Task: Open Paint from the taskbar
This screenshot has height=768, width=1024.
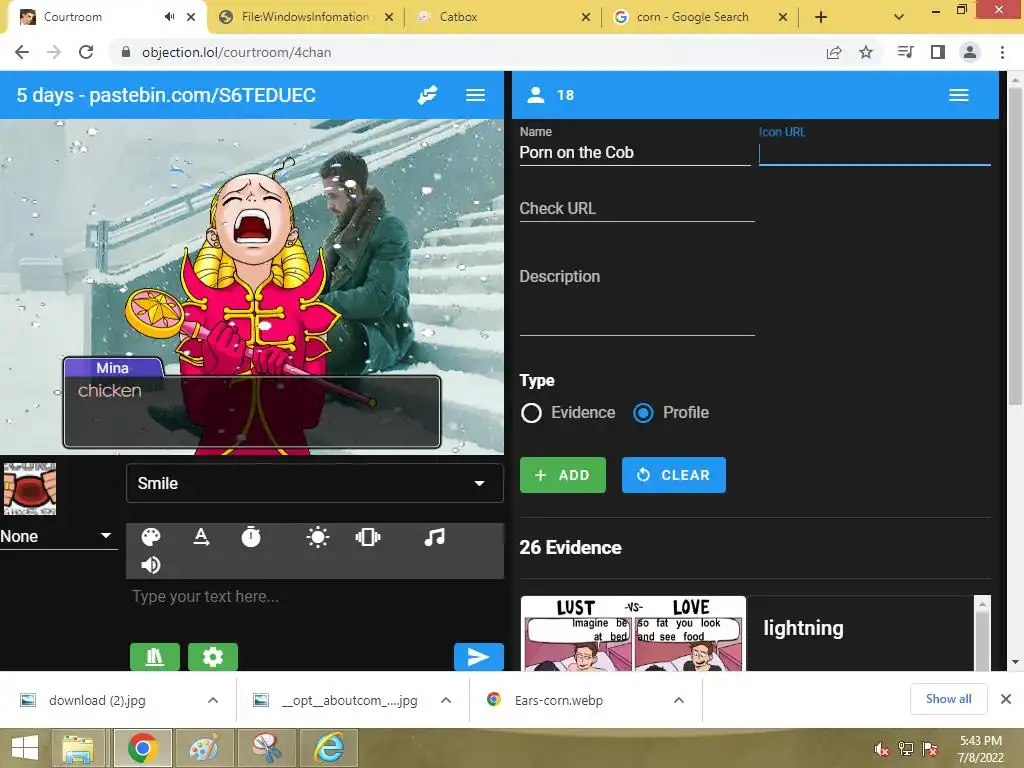Action: [204, 748]
